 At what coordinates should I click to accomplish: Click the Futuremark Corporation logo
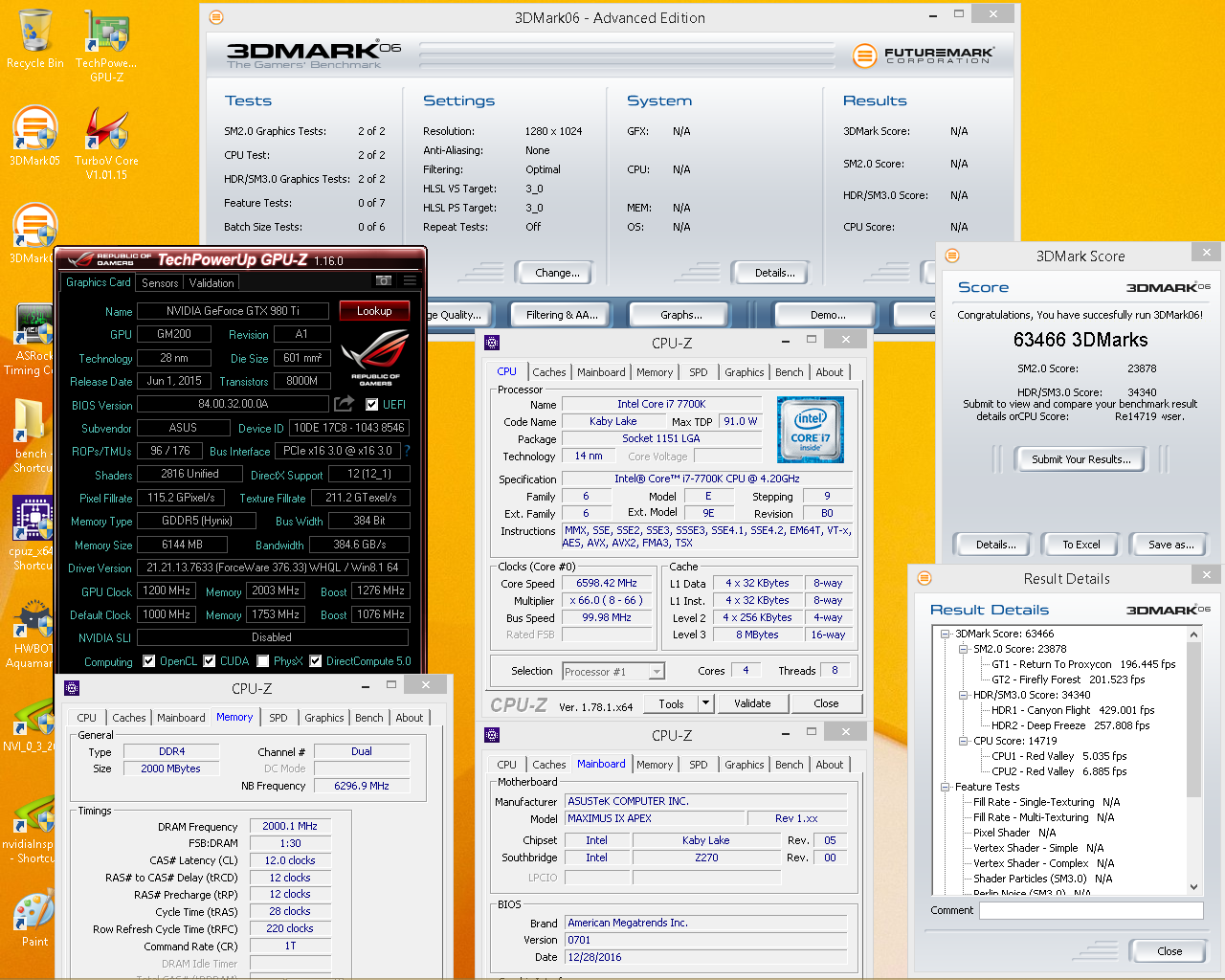(x=924, y=56)
